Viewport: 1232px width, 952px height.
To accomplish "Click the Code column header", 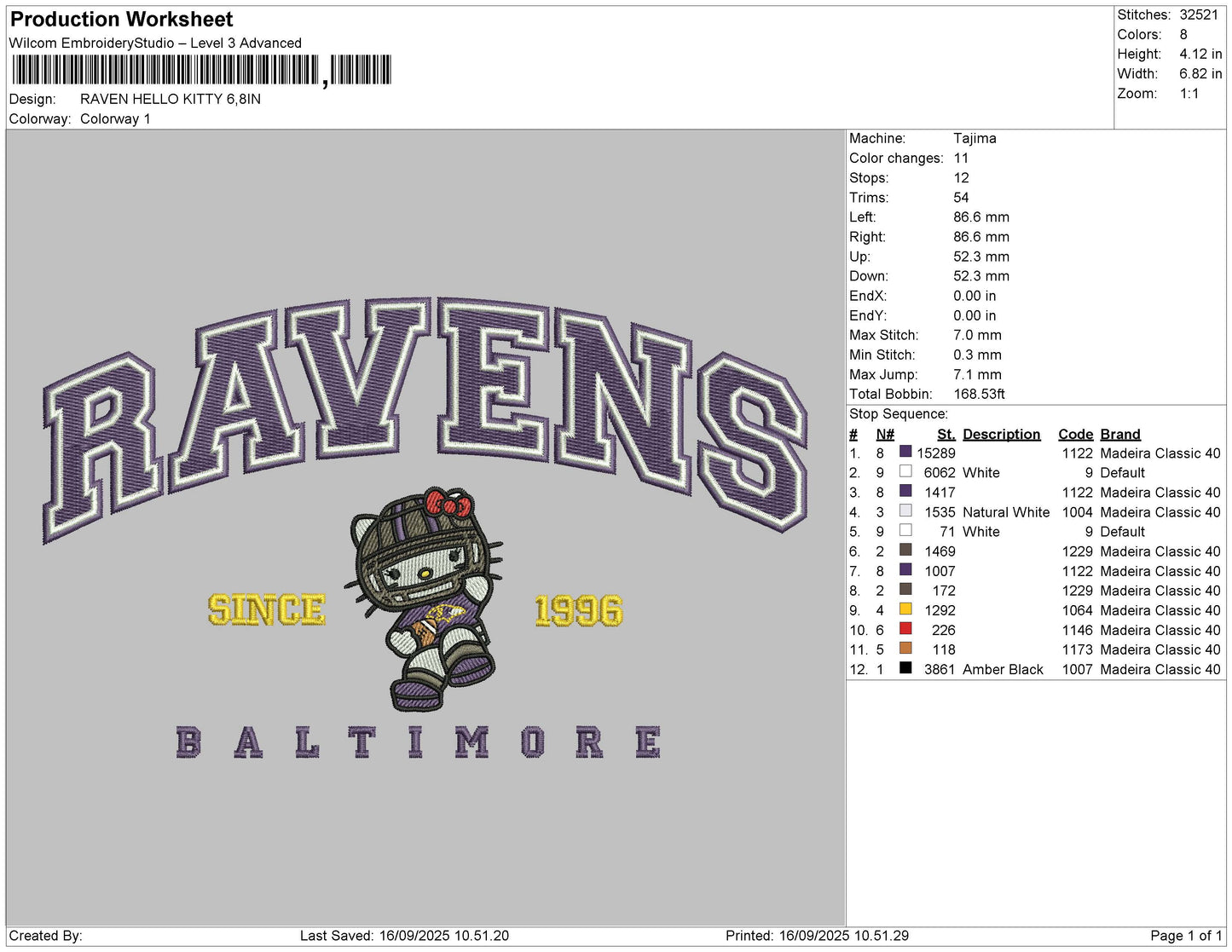I will click(x=1075, y=434).
